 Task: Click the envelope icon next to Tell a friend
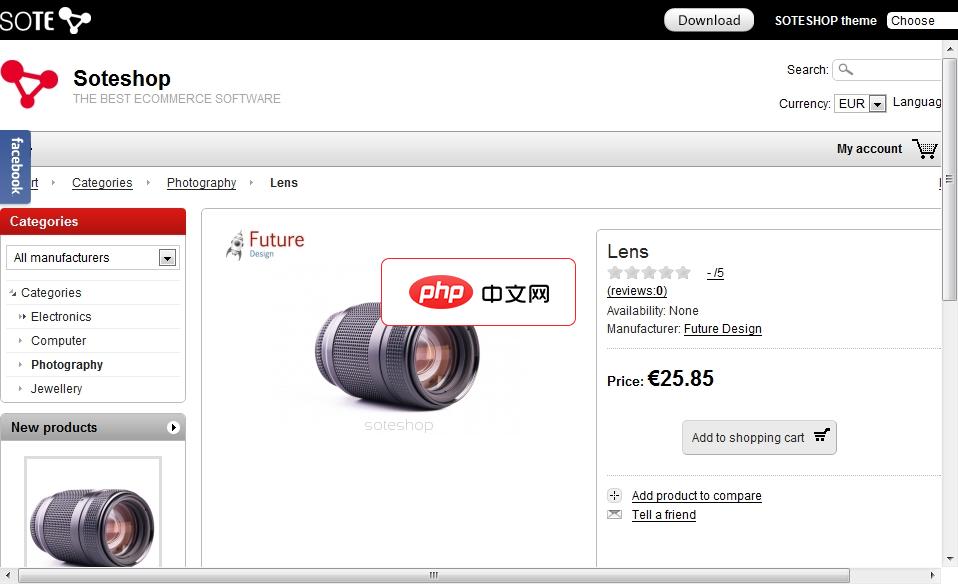(614, 514)
